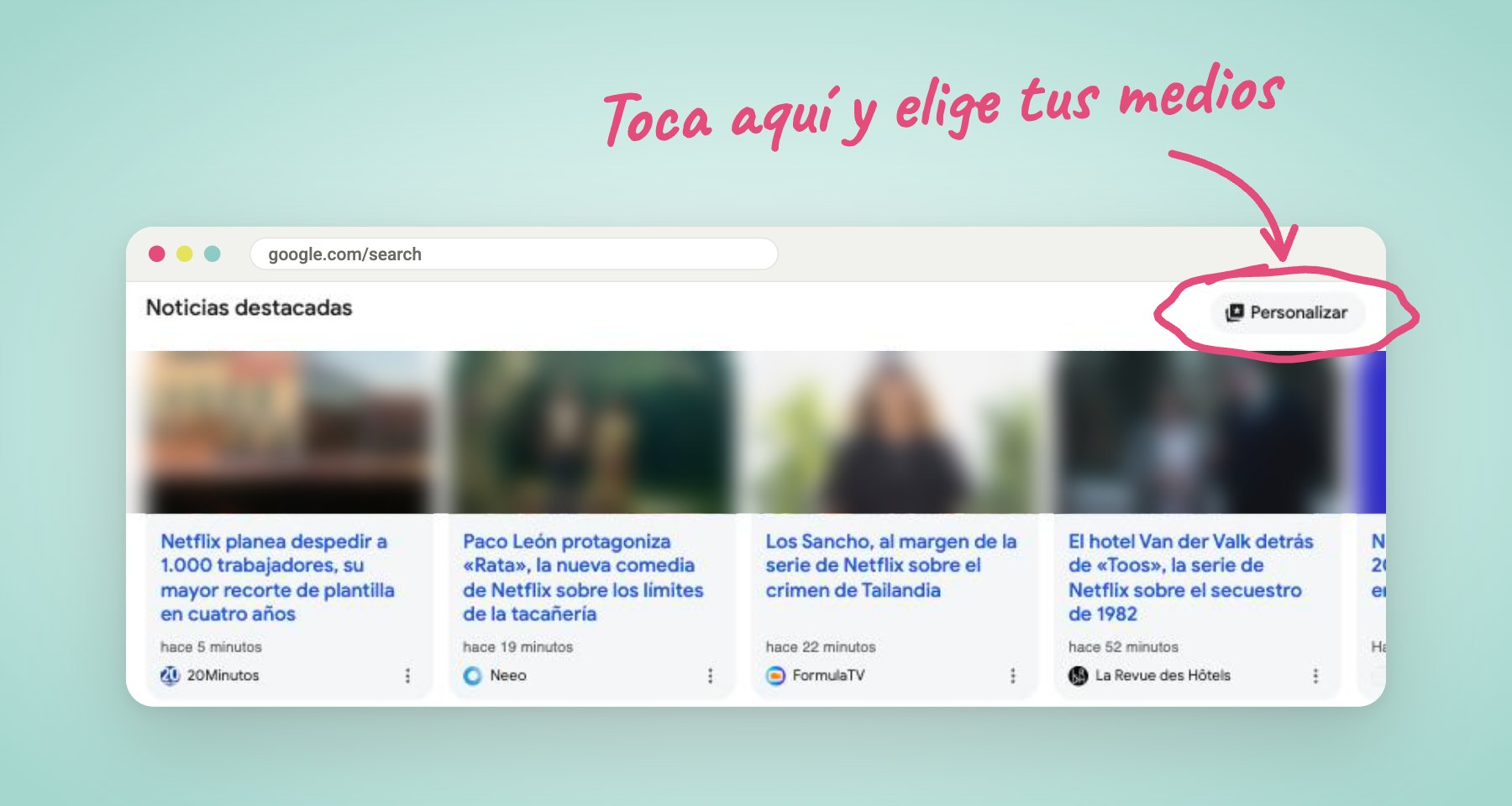This screenshot has width=1512, height=806.
Task: Click the 20Minutos source name
Action: pyautogui.click(x=223, y=675)
